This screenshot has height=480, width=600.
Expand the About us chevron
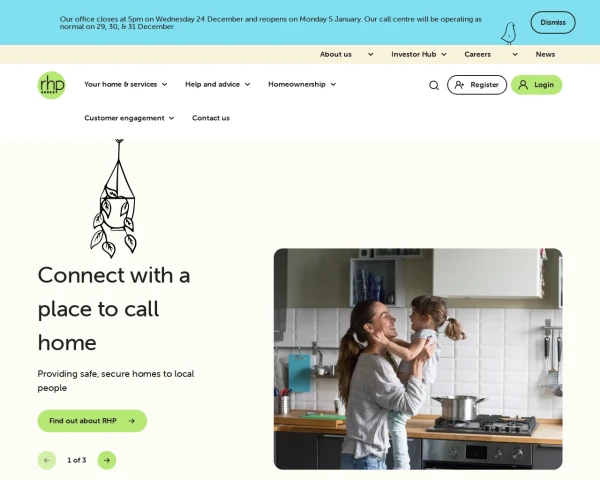click(x=370, y=54)
